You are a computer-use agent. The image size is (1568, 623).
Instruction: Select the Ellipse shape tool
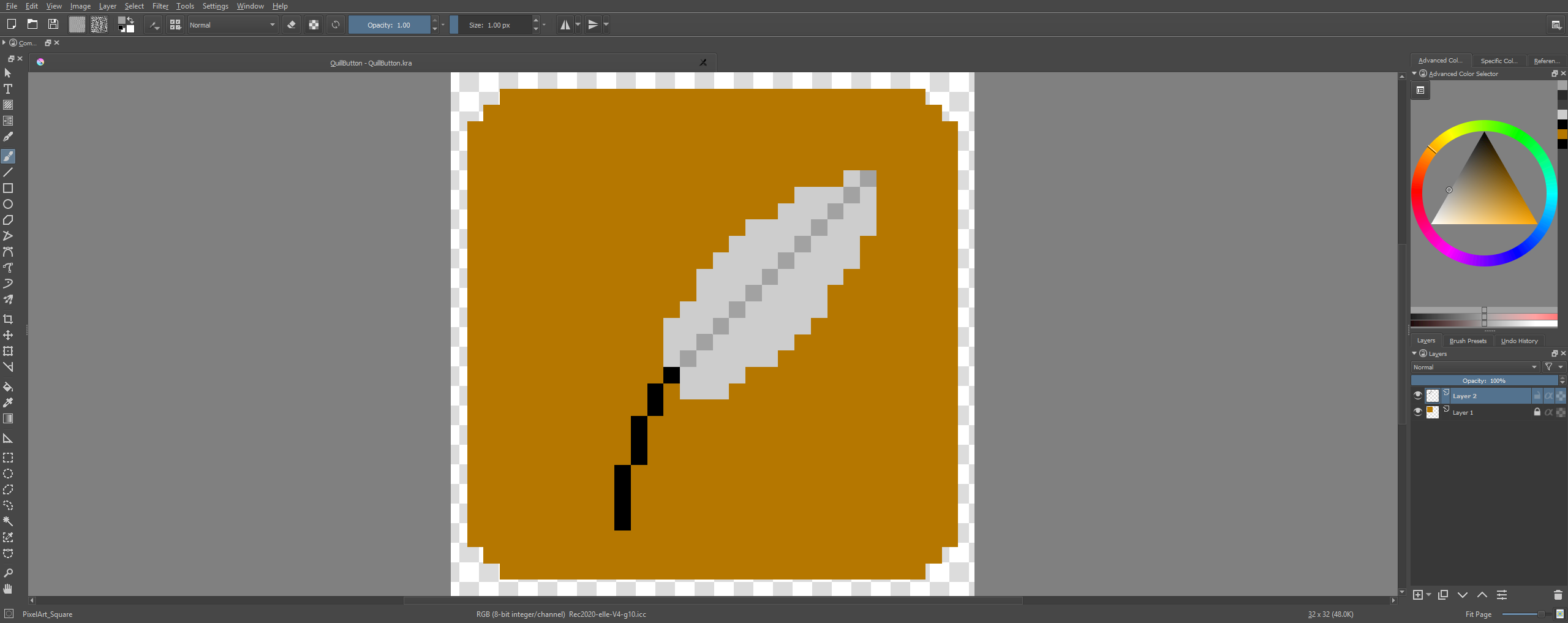click(x=8, y=204)
